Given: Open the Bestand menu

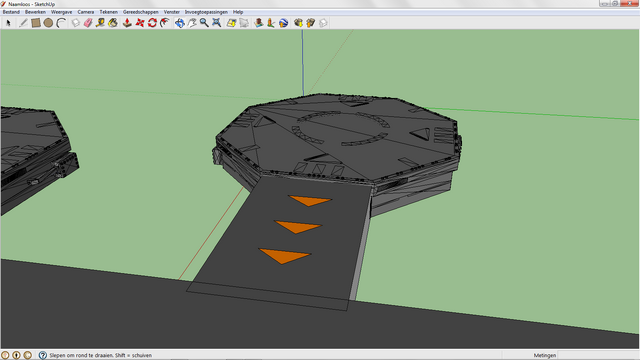Looking at the screenshot, I should 11,12.
